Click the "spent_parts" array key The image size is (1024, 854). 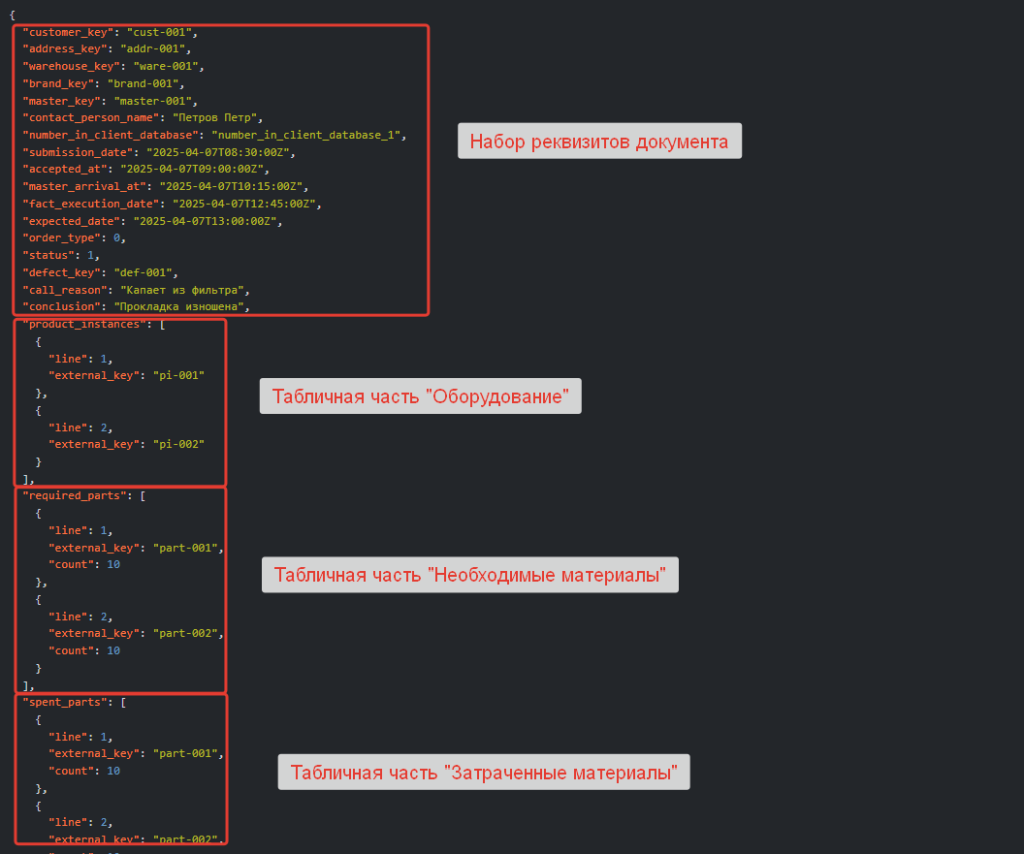tap(63, 702)
